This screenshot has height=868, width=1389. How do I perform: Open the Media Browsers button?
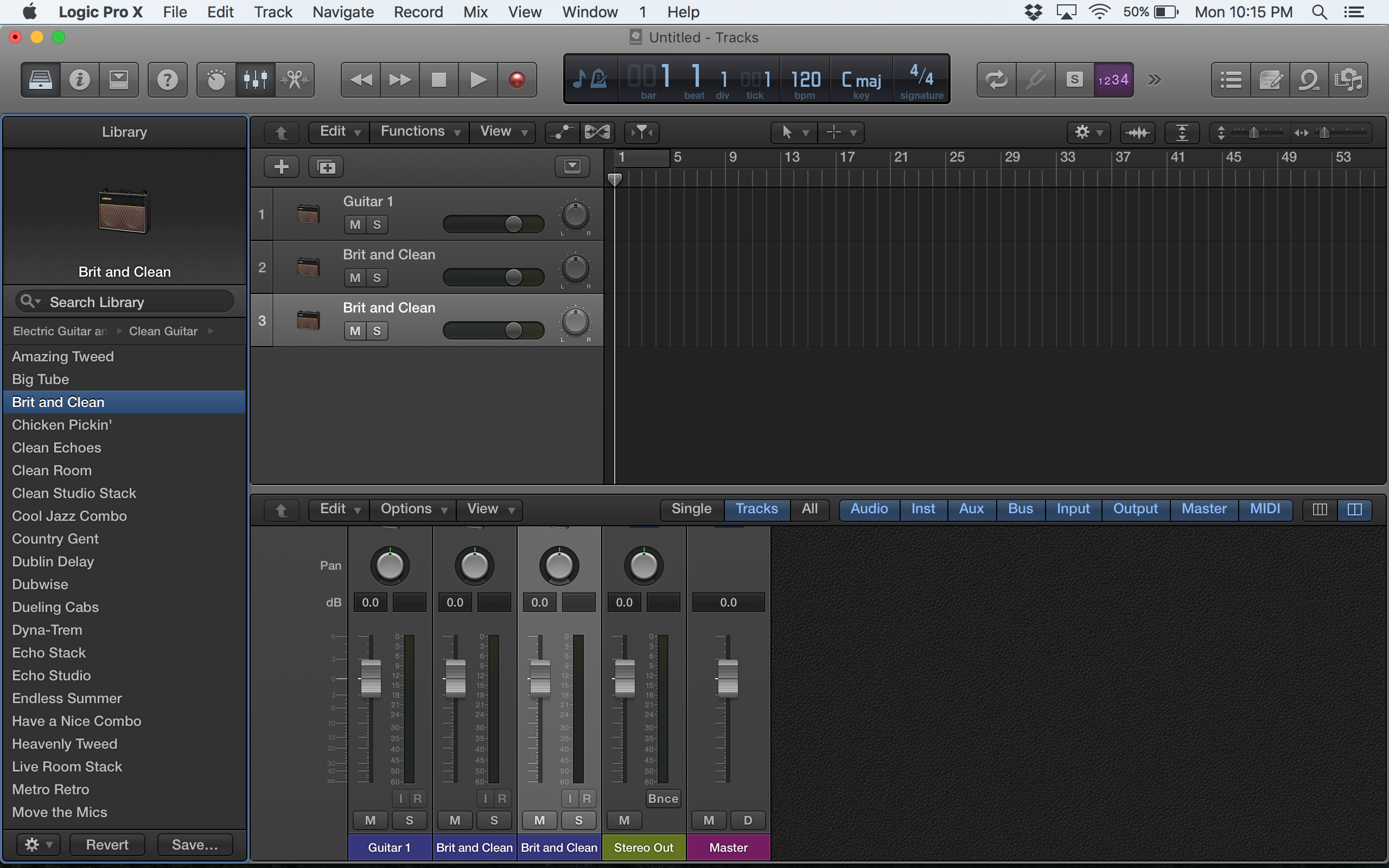tap(1348, 80)
